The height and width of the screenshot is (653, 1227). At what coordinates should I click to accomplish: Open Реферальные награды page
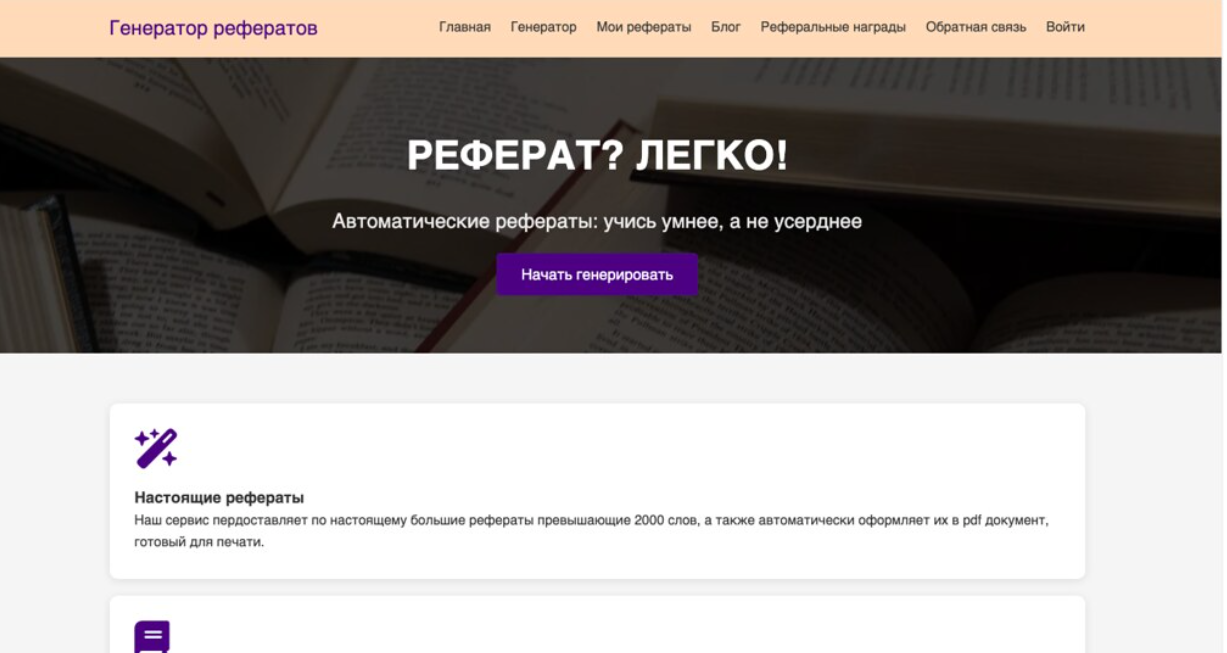832,27
